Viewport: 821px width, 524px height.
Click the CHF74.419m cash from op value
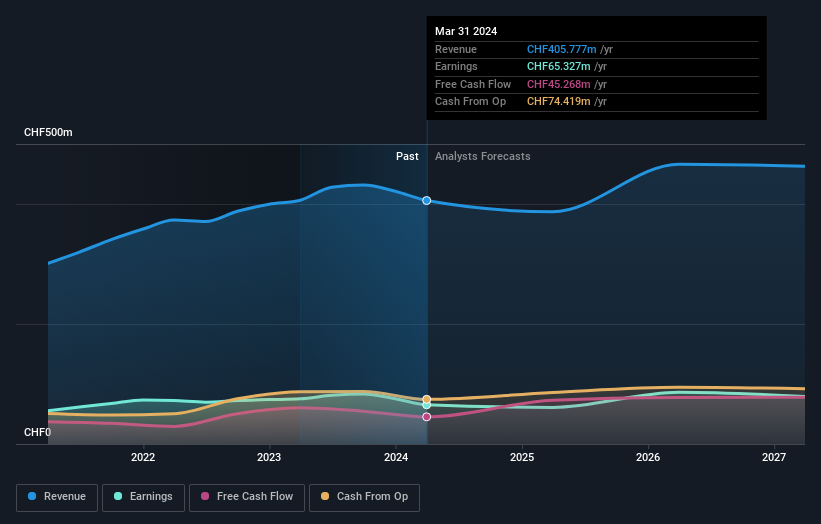point(559,102)
